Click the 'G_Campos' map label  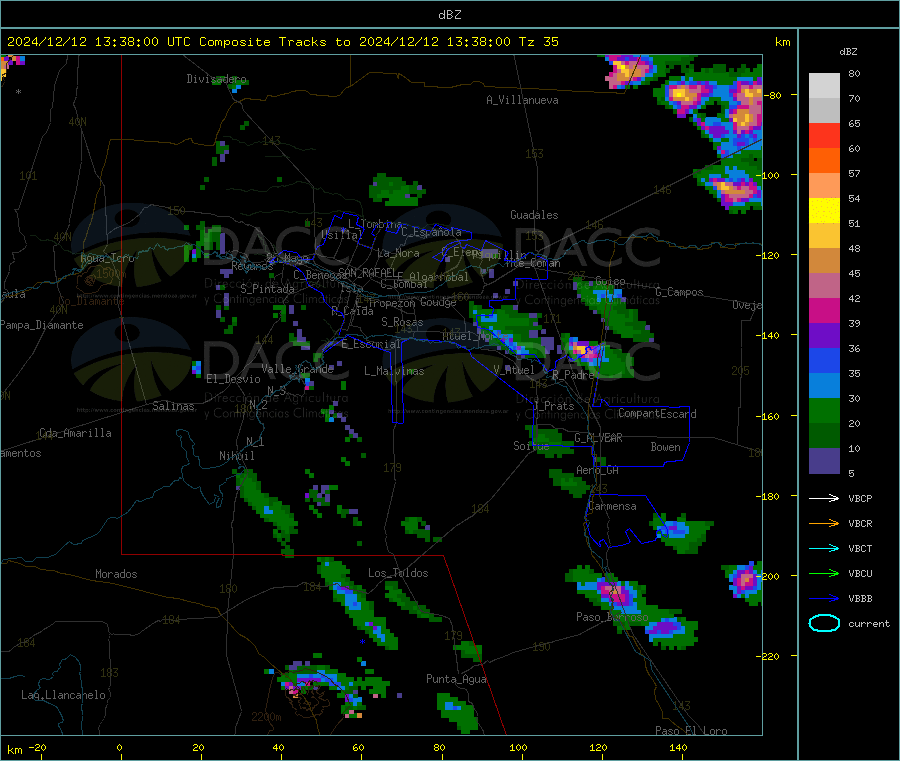coord(679,292)
